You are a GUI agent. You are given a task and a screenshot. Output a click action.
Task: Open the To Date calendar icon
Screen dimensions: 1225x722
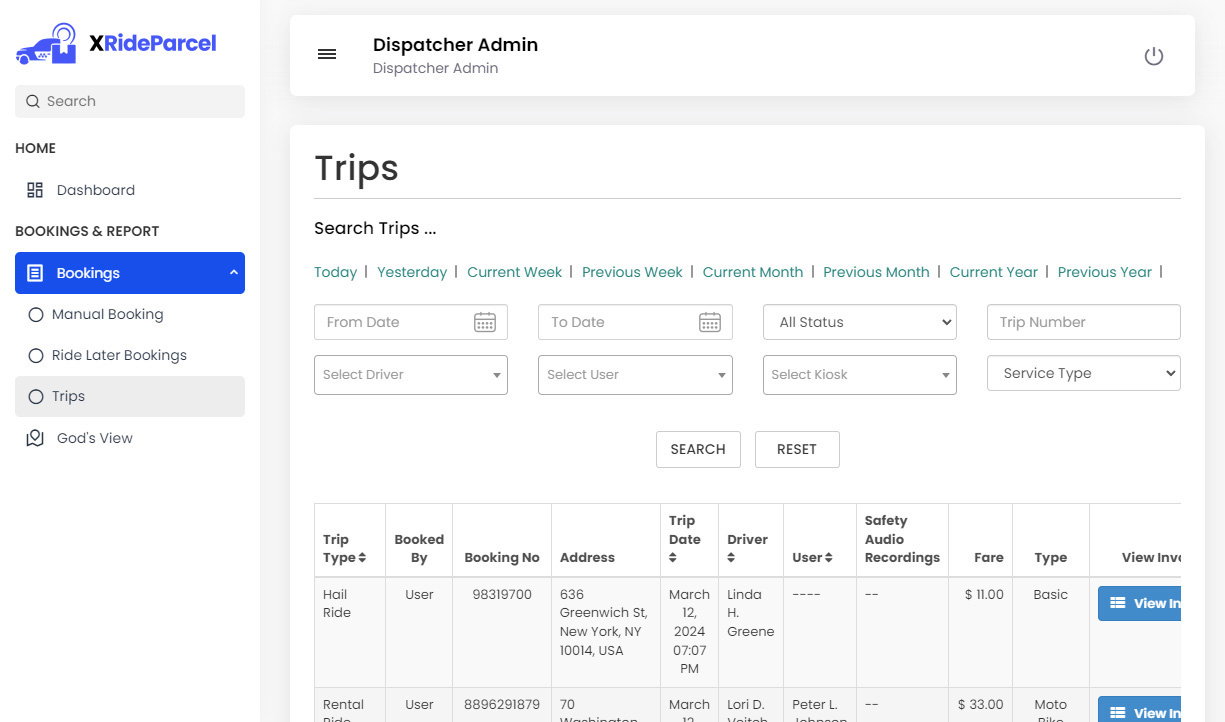[x=709, y=322]
